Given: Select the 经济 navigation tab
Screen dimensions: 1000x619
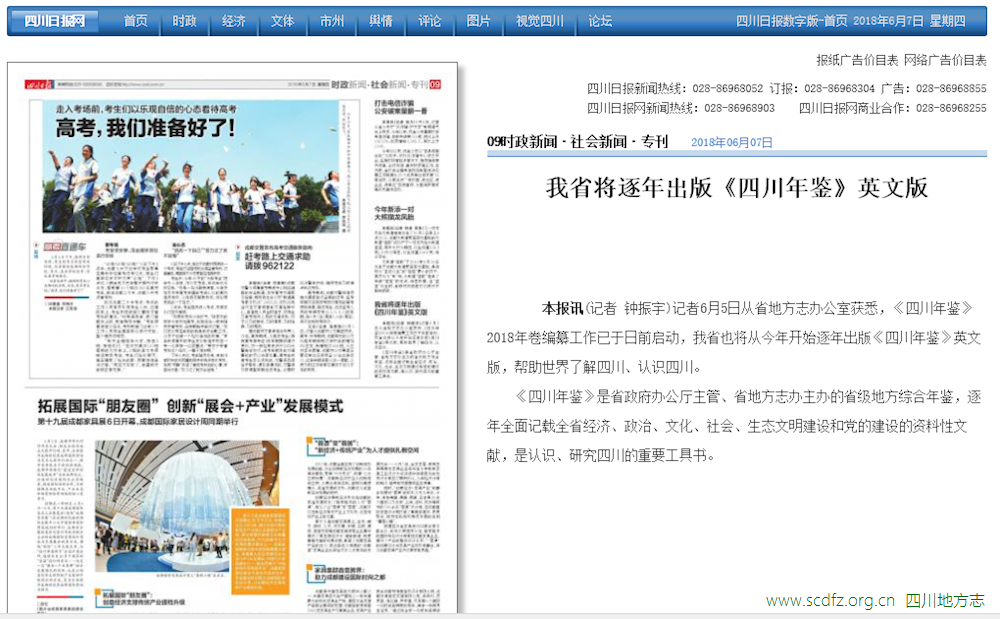Looking at the screenshot, I should coord(233,21).
